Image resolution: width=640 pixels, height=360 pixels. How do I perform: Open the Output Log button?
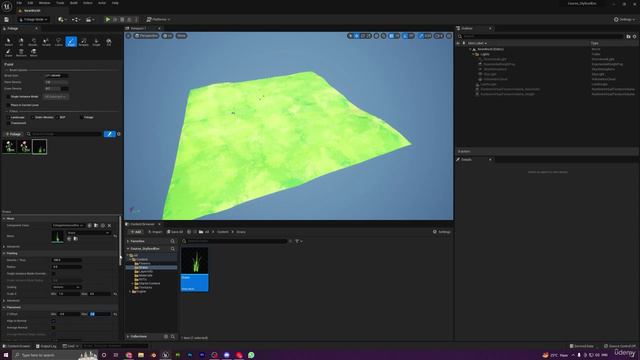tap(46, 346)
